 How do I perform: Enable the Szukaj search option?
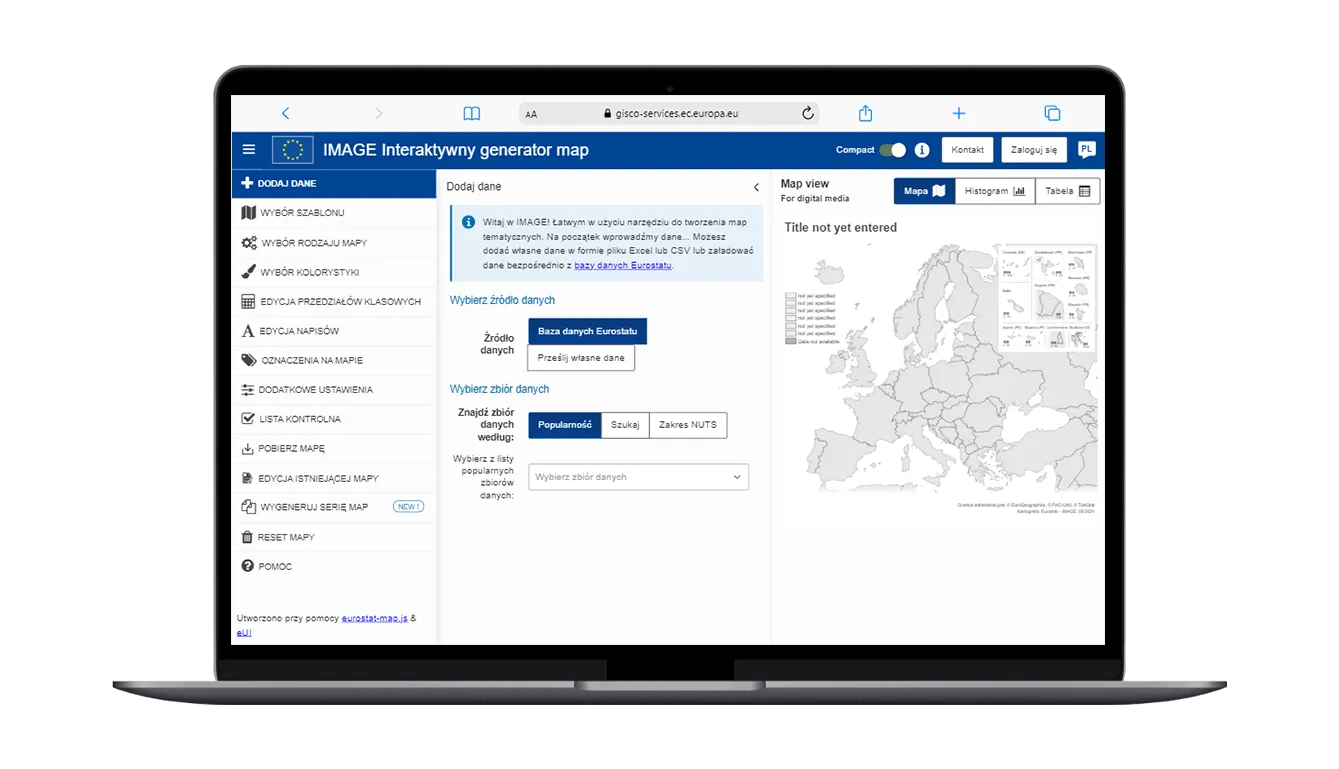click(x=625, y=424)
